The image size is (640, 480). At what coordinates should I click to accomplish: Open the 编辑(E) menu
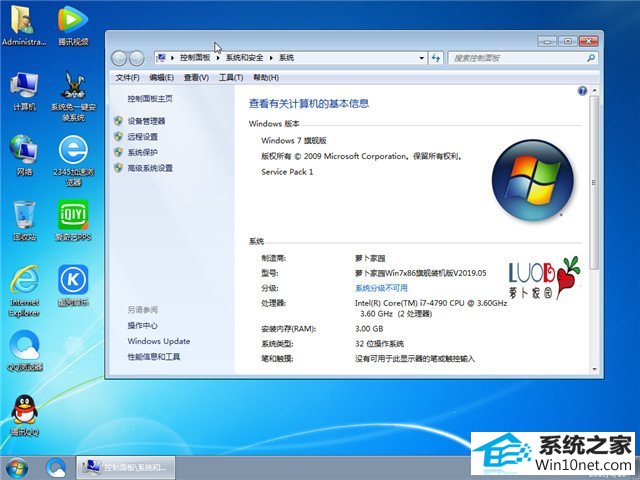[162, 78]
